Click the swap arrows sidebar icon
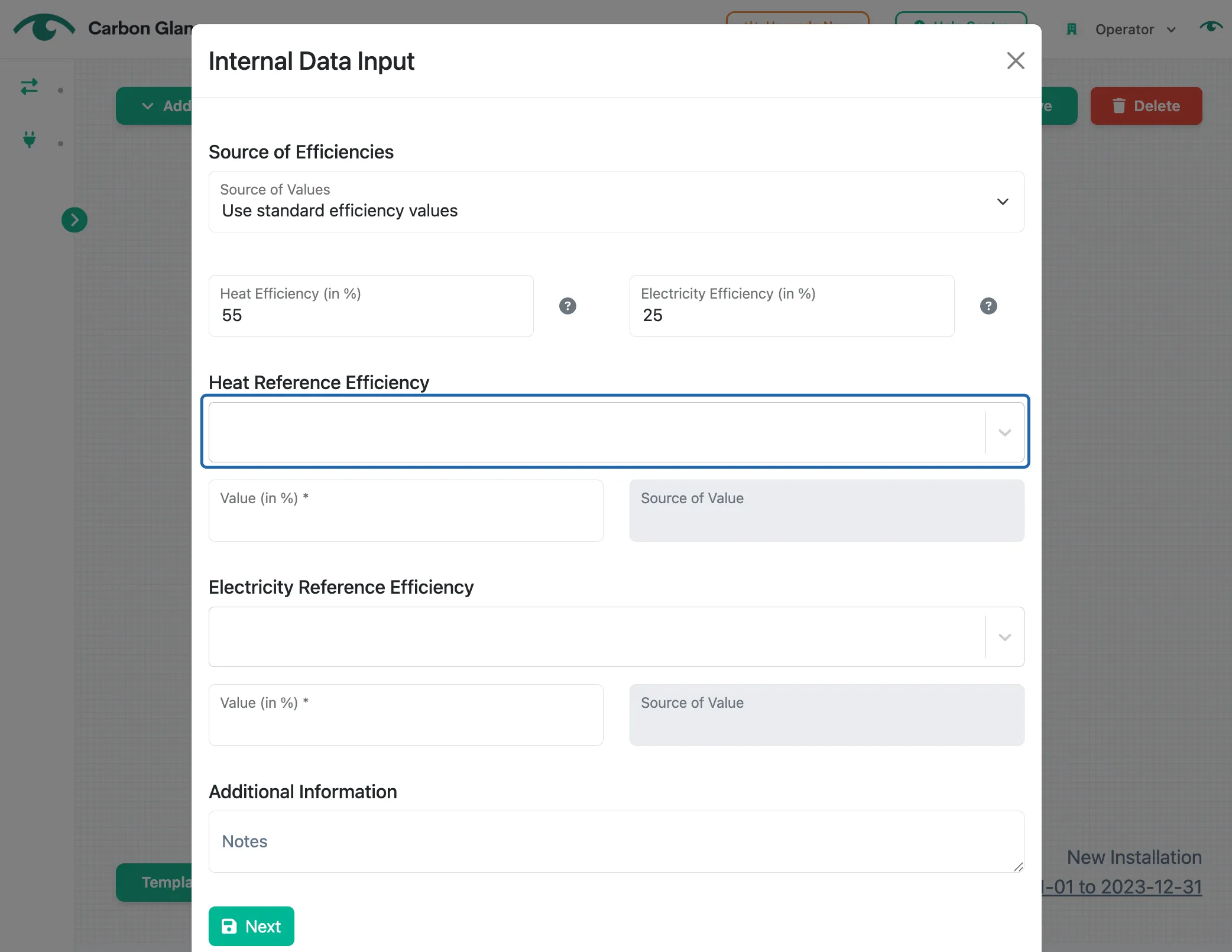 [x=29, y=87]
